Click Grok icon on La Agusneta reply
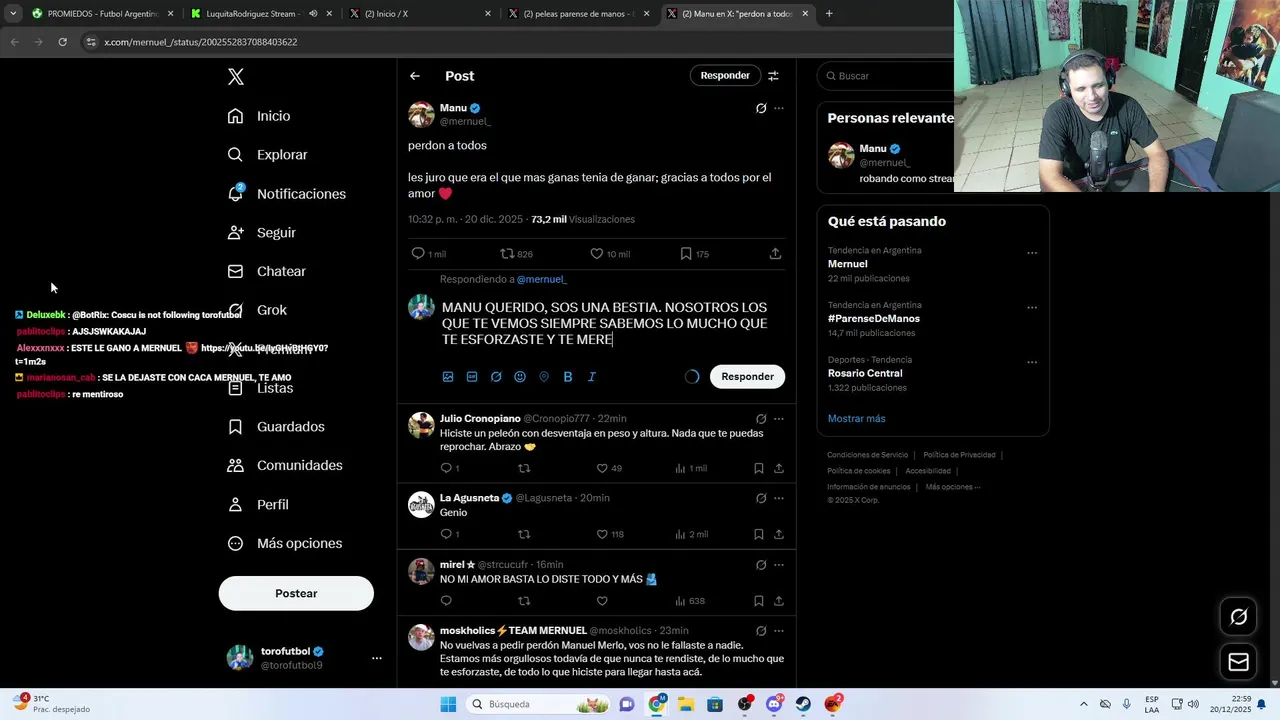The width and height of the screenshot is (1280, 720). [x=761, y=498]
